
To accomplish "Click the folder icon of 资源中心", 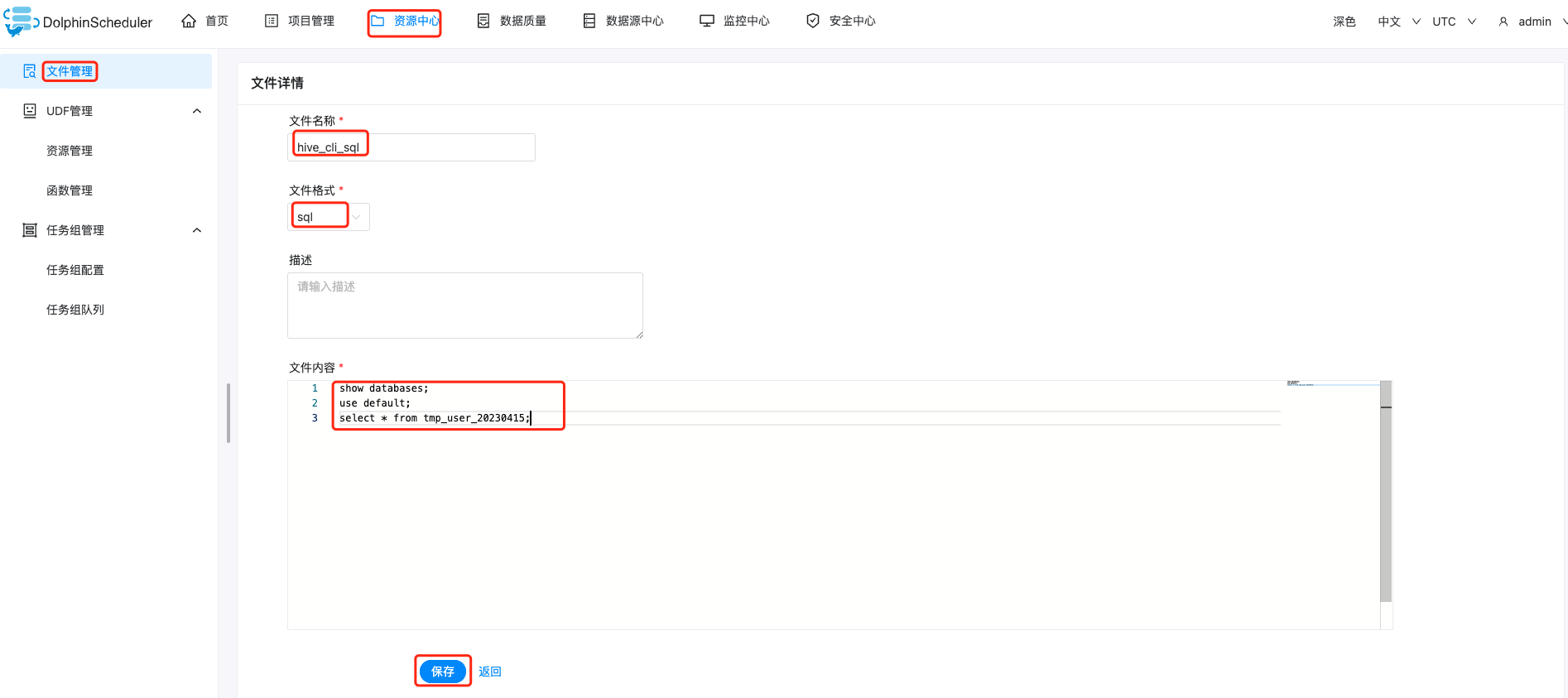I will click(378, 21).
